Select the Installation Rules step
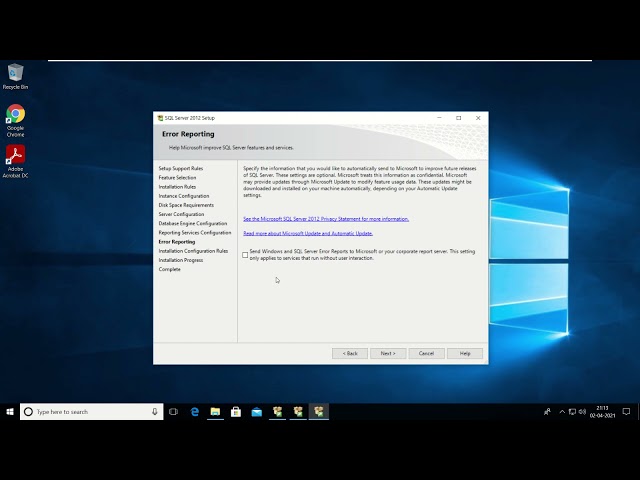Screen dimensions: 640x480 (x=177, y=187)
